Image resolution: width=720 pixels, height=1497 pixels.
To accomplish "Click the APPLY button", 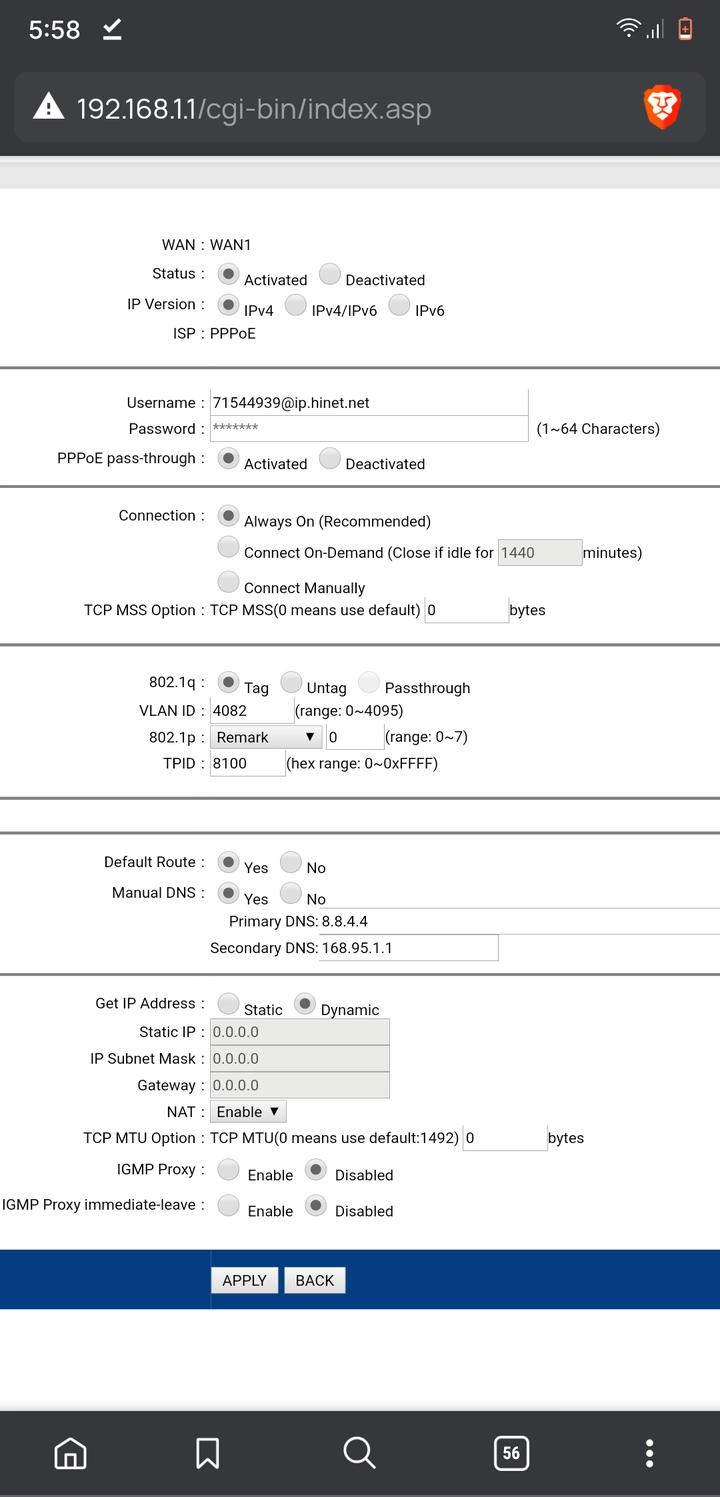I will tap(244, 1280).
